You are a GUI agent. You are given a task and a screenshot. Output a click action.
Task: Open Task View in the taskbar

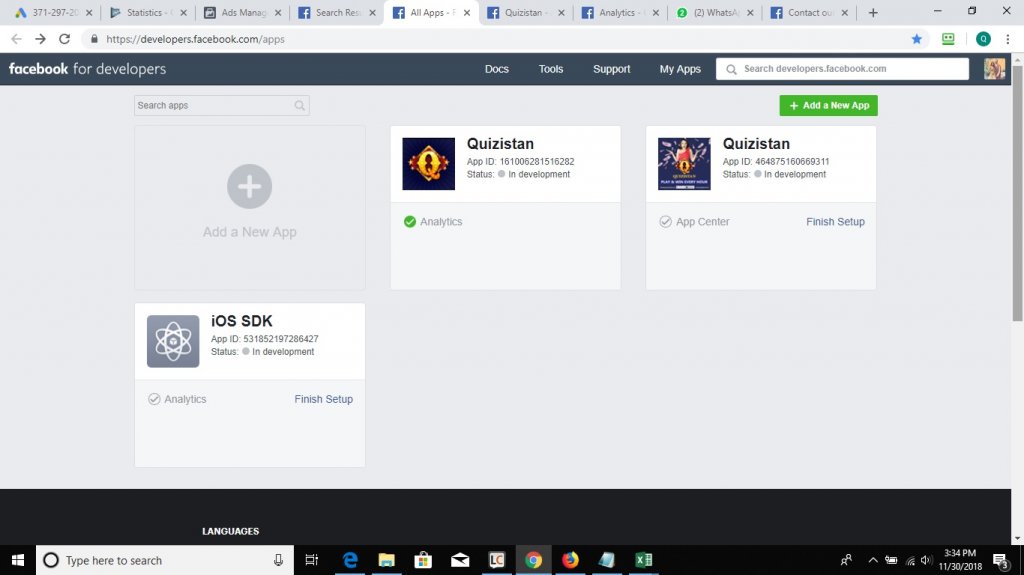[312, 560]
